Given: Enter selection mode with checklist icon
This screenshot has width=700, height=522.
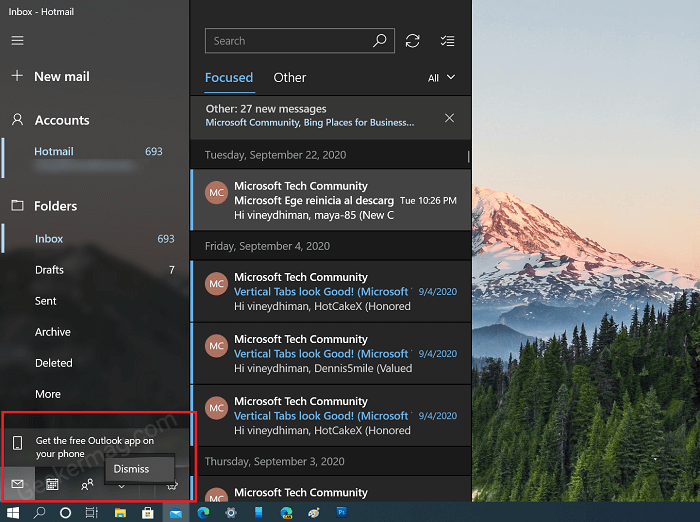Looking at the screenshot, I should [447, 41].
